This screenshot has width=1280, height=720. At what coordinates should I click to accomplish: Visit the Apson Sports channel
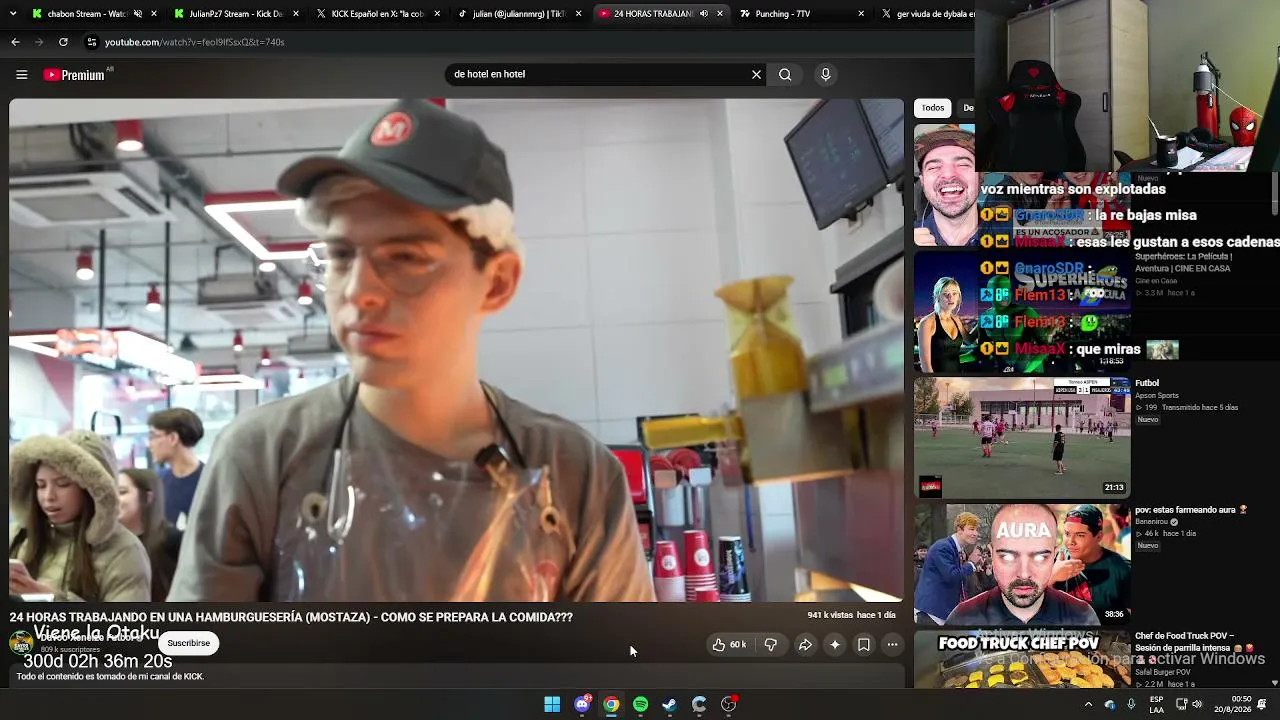tap(1157, 396)
